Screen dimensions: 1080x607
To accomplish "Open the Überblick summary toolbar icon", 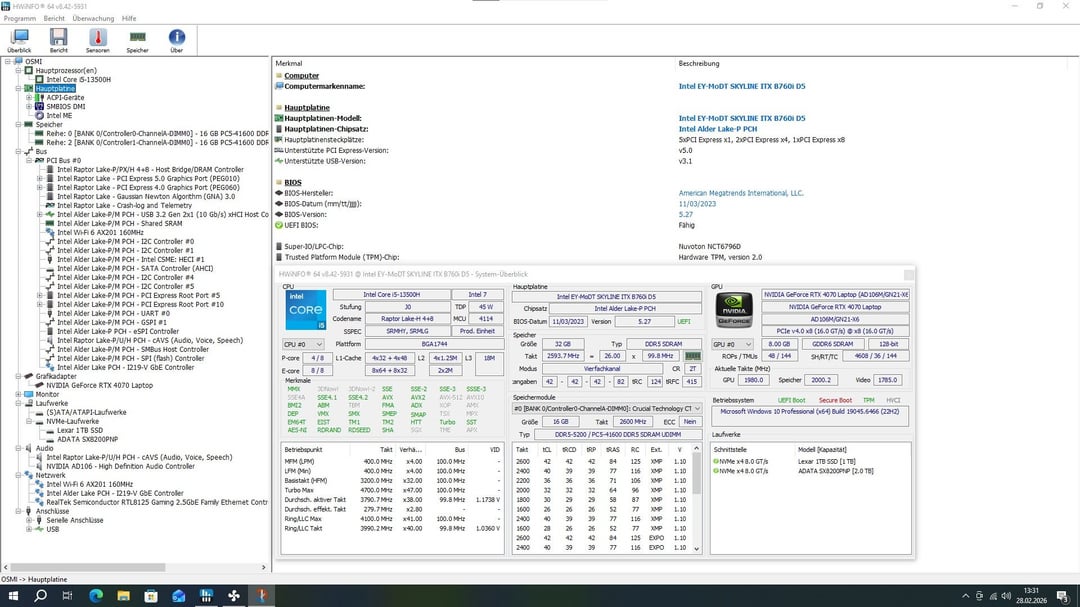I will 19,39.
